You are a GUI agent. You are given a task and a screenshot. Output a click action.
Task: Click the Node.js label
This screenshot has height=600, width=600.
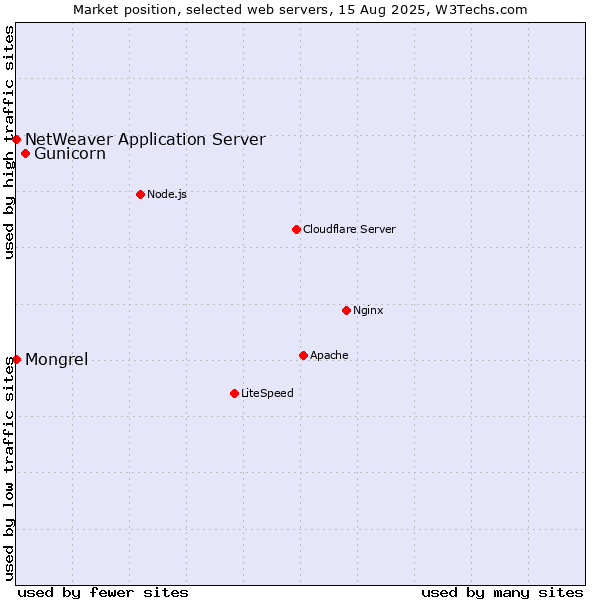pyautogui.click(x=167, y=194)
